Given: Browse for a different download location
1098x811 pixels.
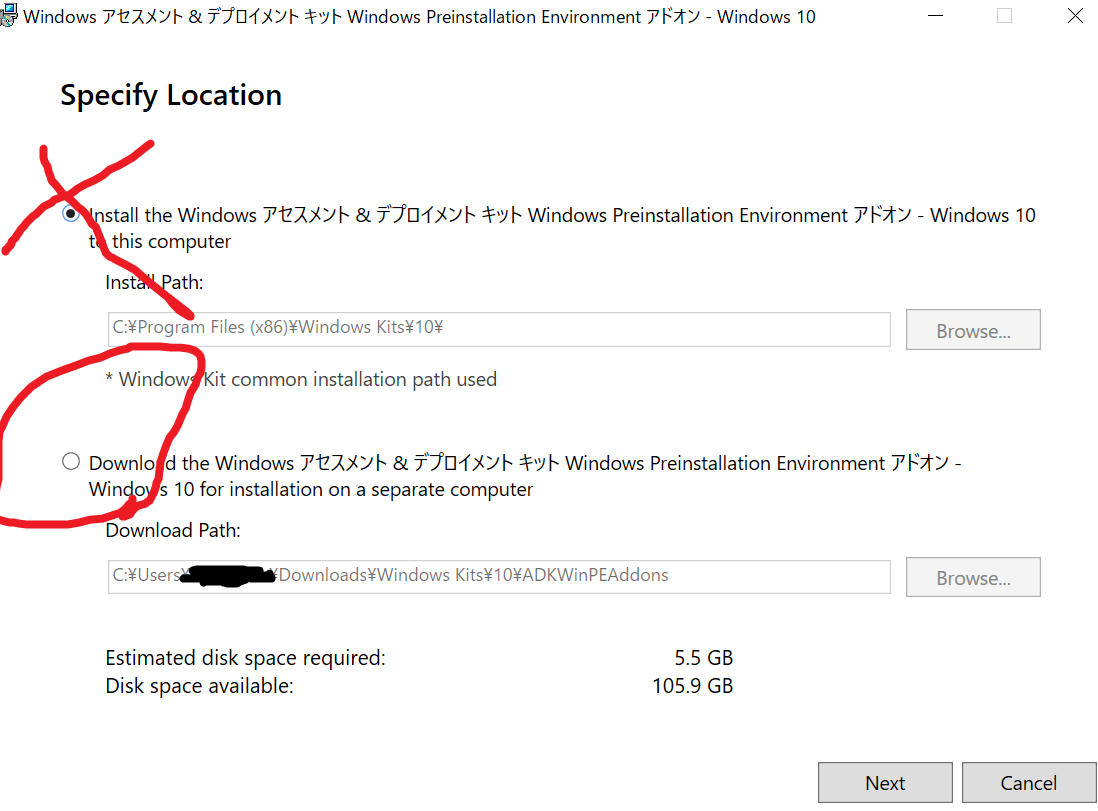Looking at the screenshot, I should [x=973, y=577].
